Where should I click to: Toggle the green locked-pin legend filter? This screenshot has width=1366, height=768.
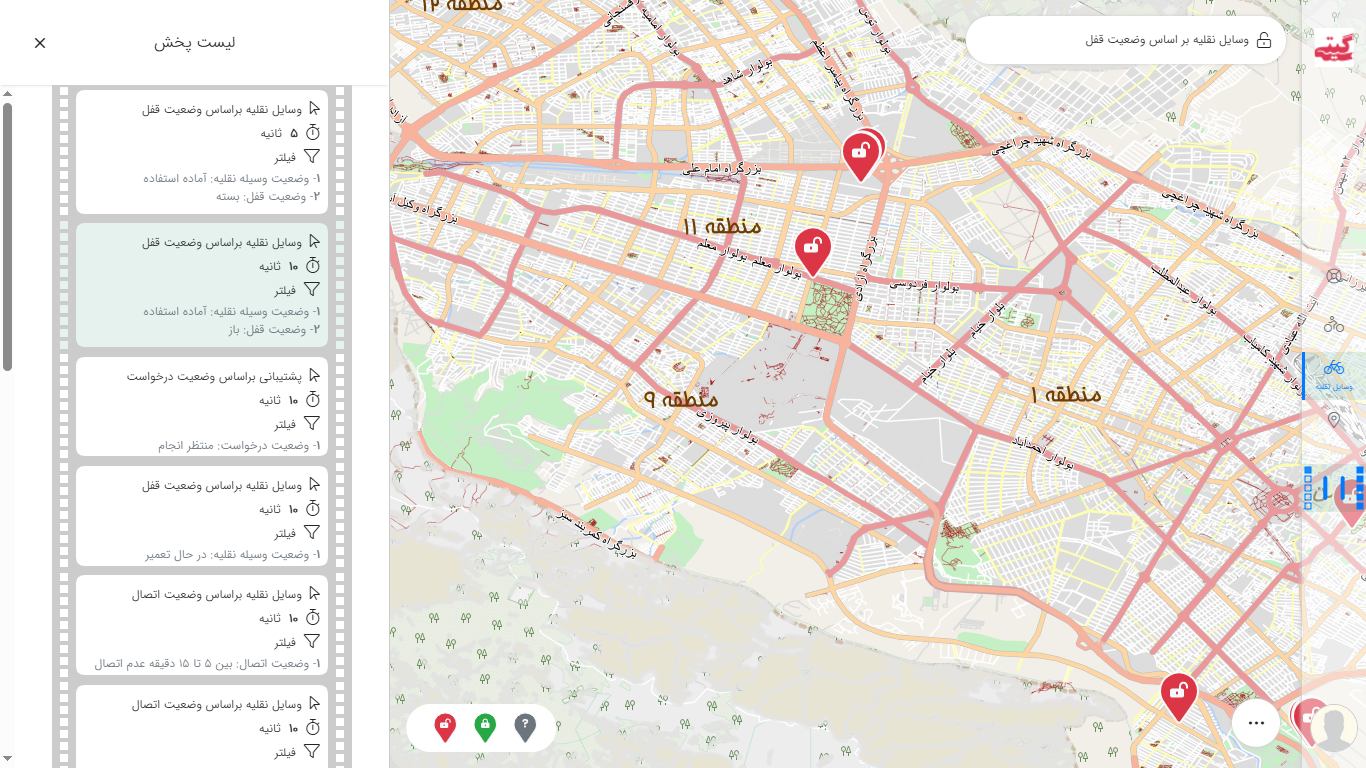tap(485, 727)
